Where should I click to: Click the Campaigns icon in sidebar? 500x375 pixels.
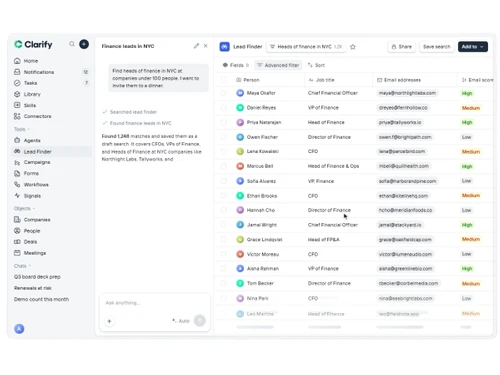[17, 162]
